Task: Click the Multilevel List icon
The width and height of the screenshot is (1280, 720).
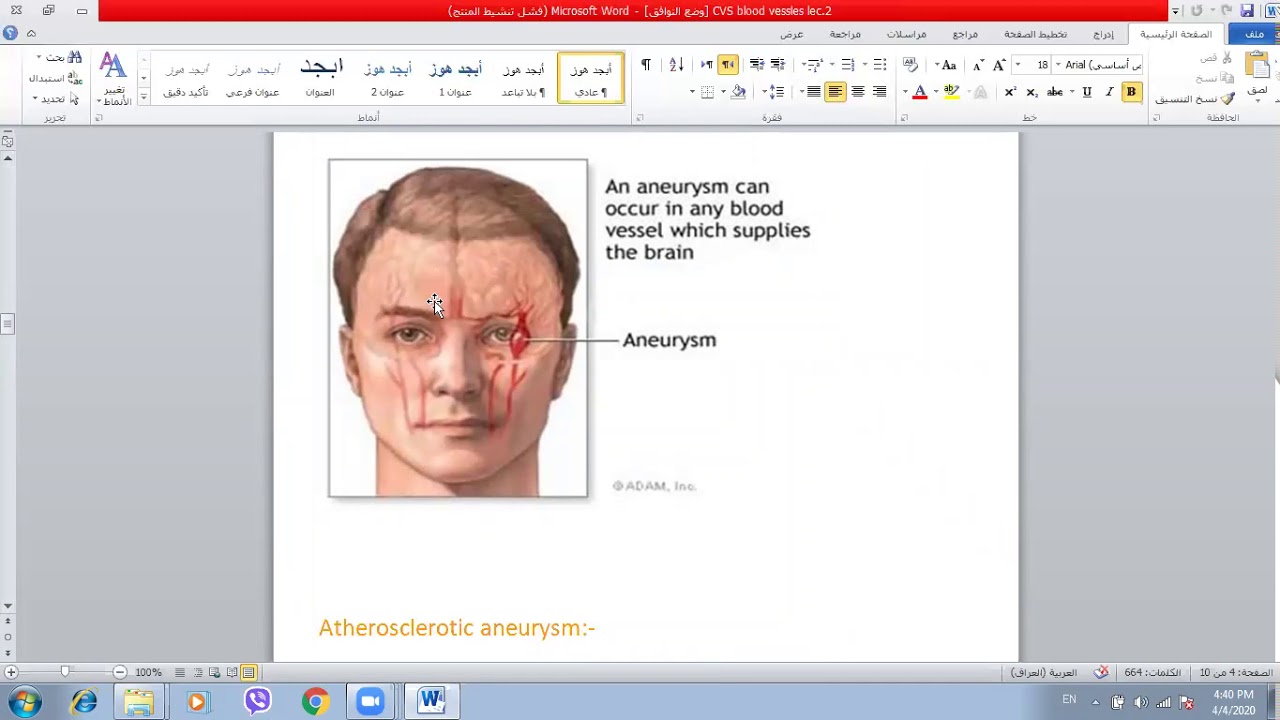Action: click(815, 65)
